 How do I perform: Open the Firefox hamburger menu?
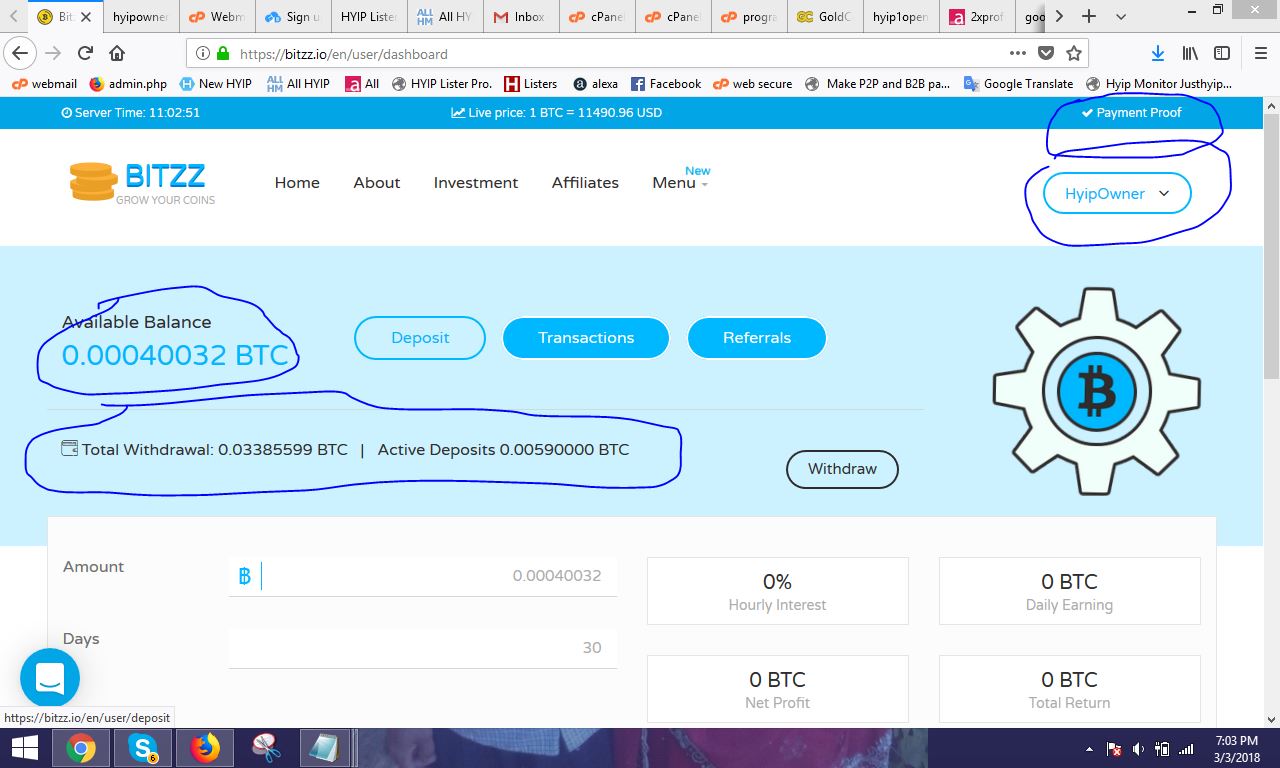[x=1261, y=53]
